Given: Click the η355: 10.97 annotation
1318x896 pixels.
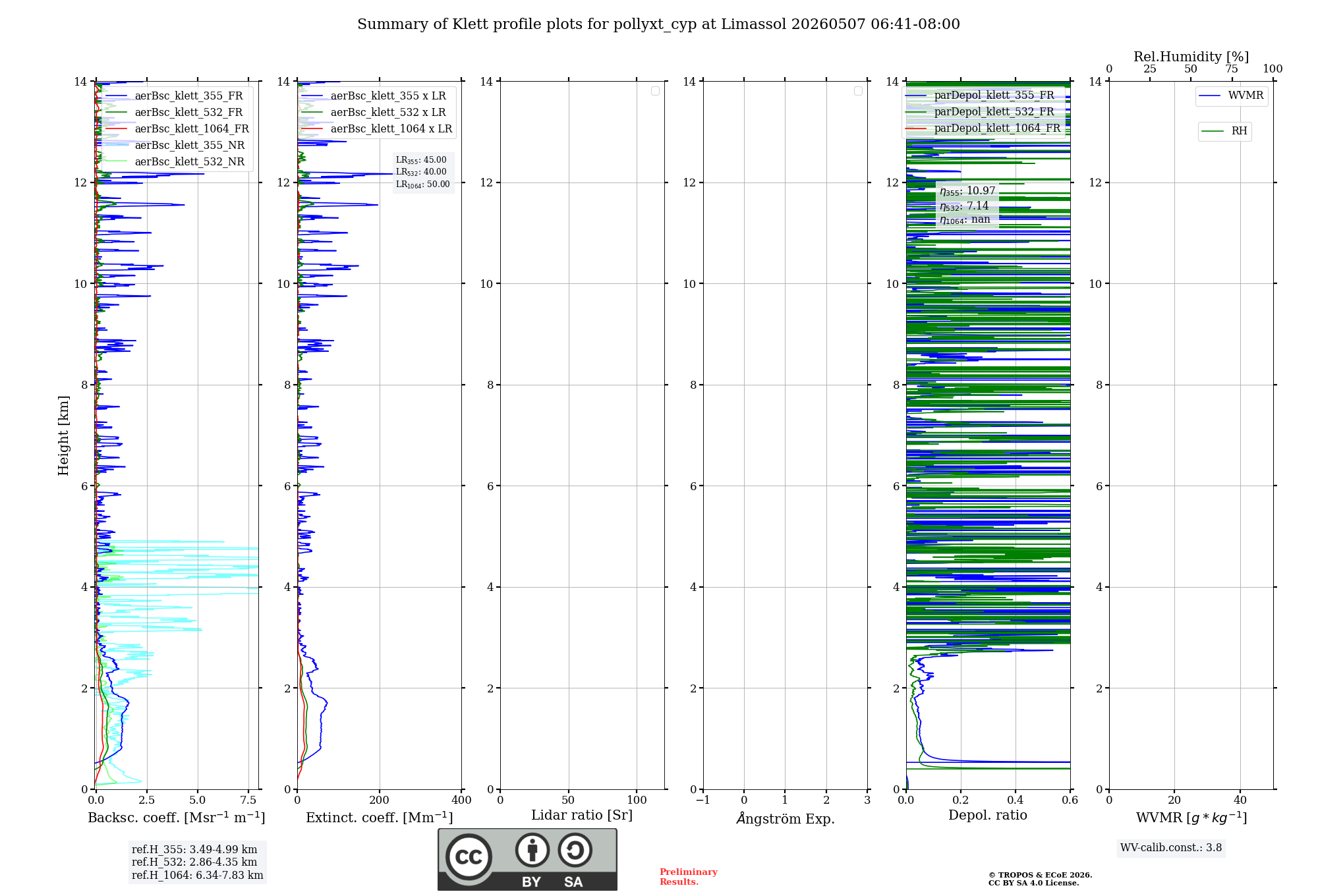Looking at the screenshot, I should (x=967, y=191).
